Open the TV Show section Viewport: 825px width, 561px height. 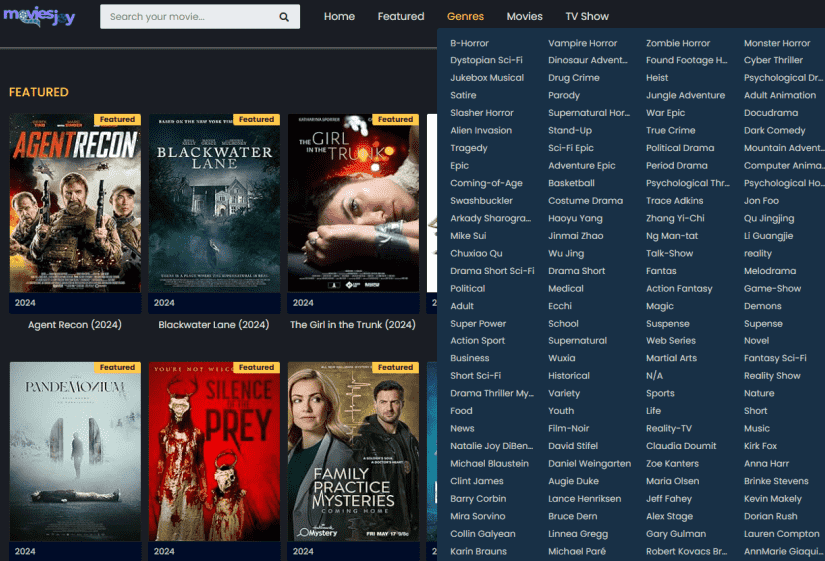[x=587, y=17]
